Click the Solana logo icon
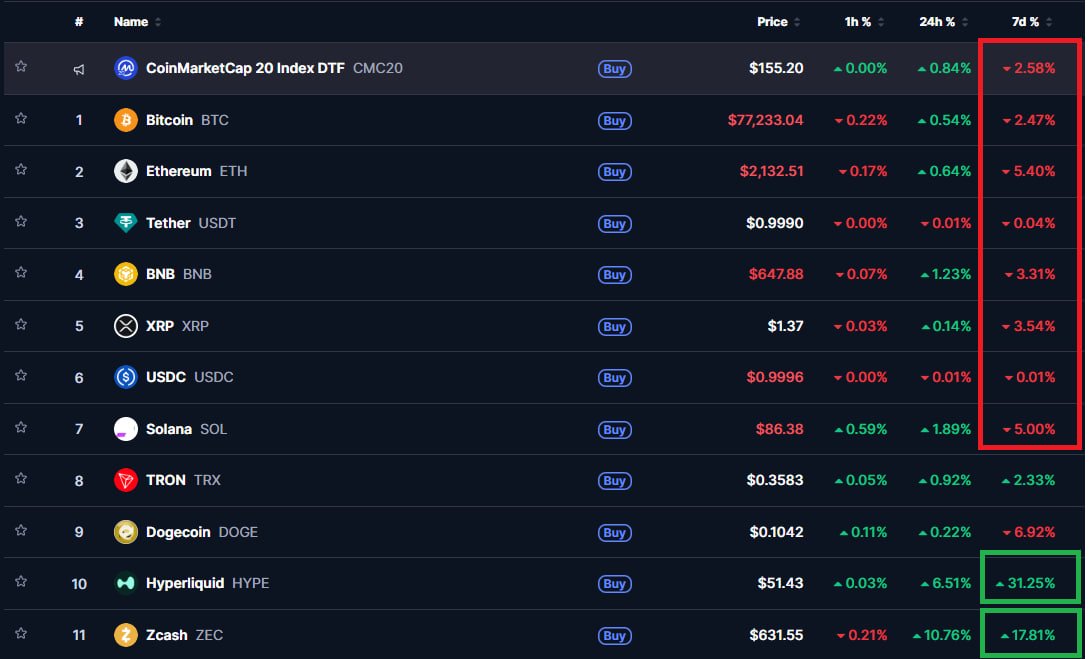1089x659 pixels. tap(126, 429)
